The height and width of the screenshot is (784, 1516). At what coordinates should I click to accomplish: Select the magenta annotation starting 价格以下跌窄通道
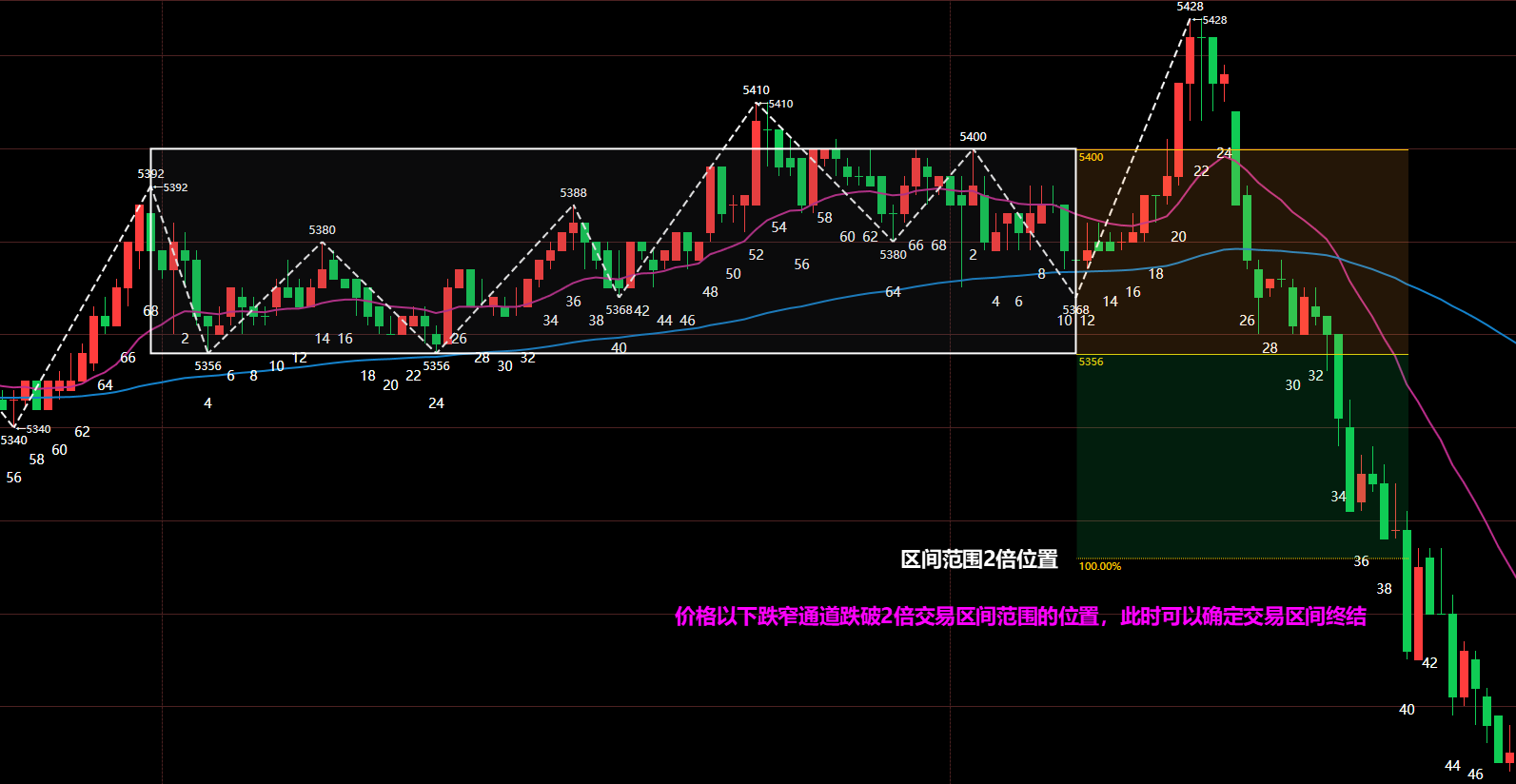[x=1020, y=617]
